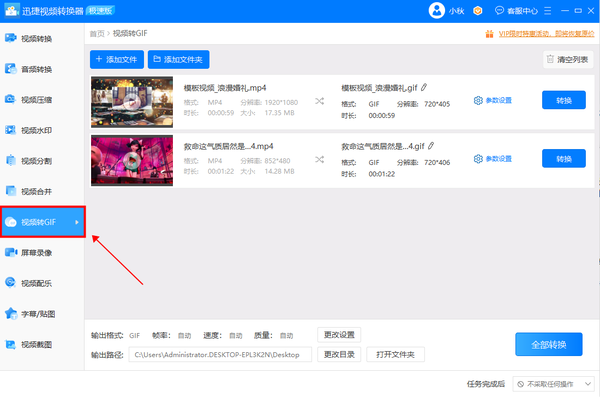Click the resolution value 720*406
Screen dimensions: 600x397
click(x=437, y=162)
